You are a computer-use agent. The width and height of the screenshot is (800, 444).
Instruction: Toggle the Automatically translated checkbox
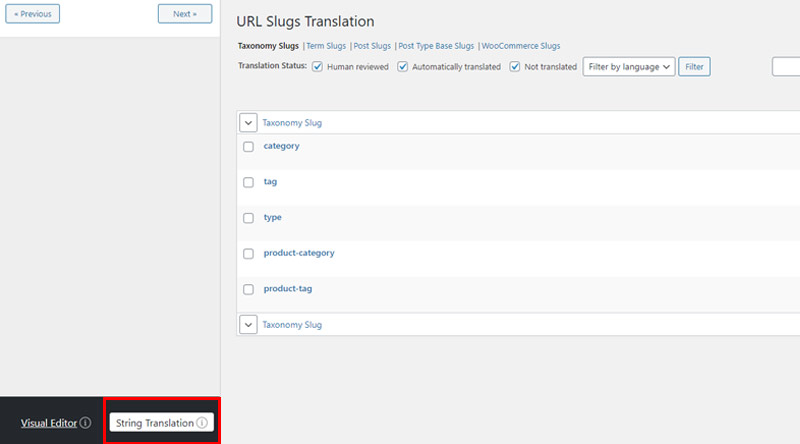click(x=403, y=67)
